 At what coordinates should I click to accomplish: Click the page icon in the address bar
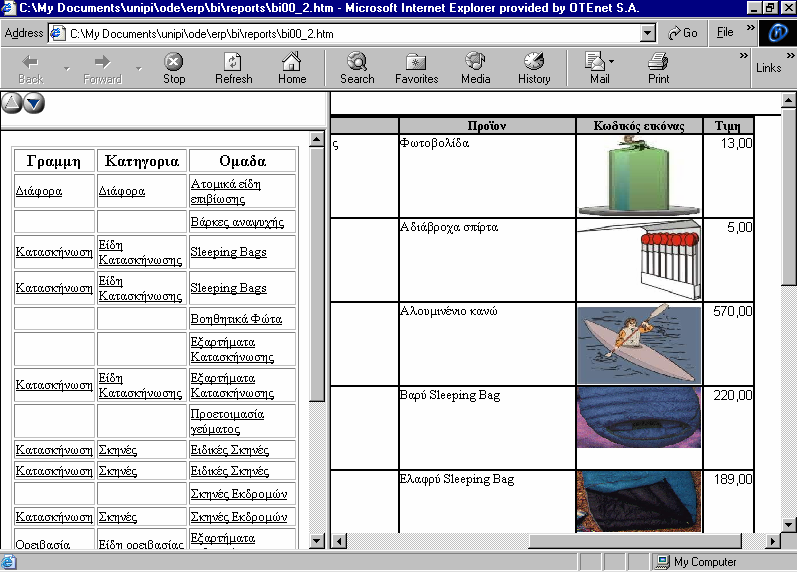click(57, 34)
